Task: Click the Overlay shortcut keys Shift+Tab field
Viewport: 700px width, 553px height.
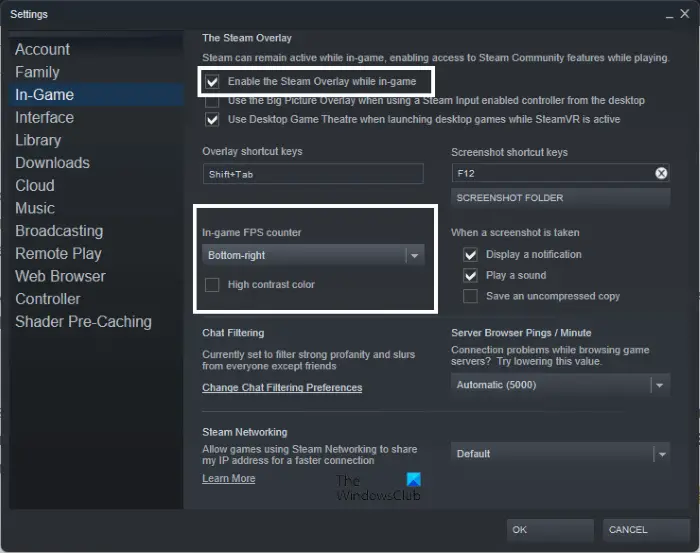Action: (x=313, y=174)
